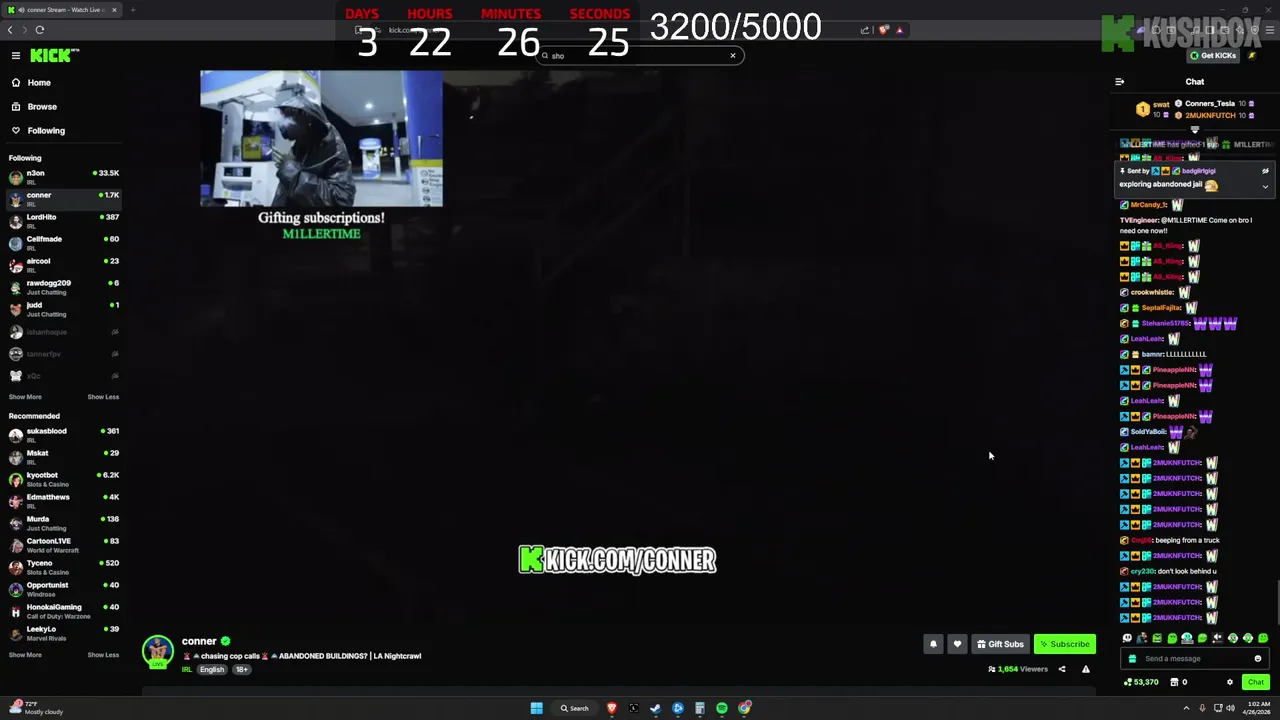Viewport: 1280px width, 720px height.
Task: Open the chat shop icon
Action: [1174, 682]
